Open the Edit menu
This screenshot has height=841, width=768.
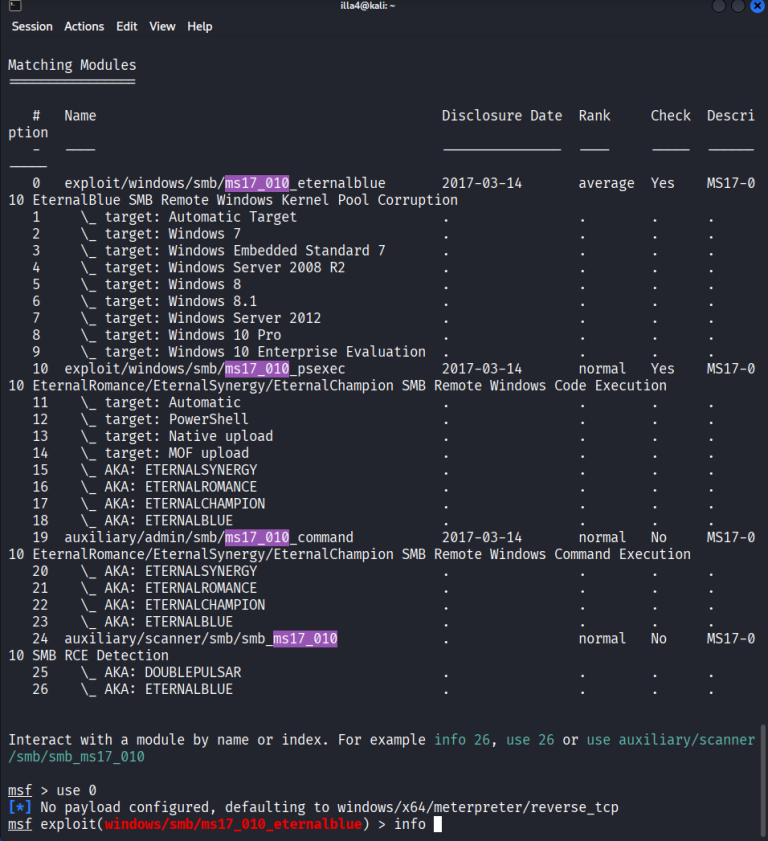coord(127,27)
